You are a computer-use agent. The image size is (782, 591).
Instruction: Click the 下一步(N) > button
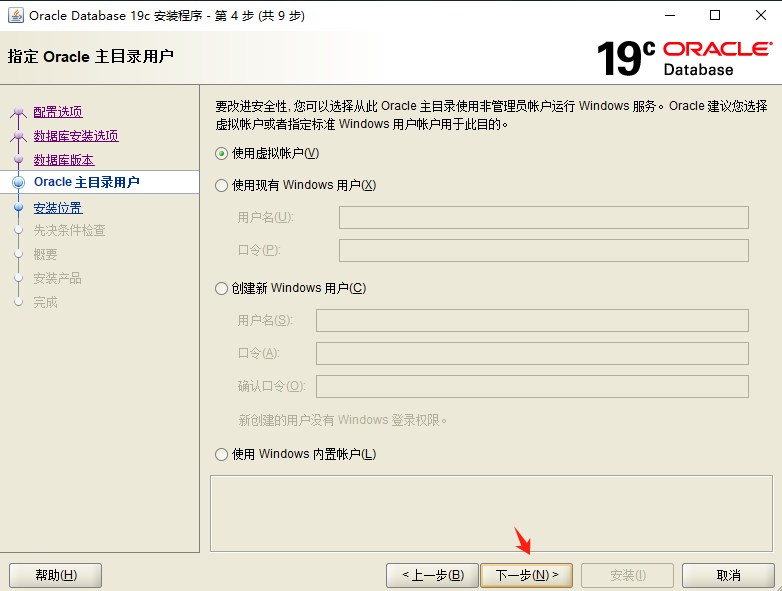(x=526, y=576)
